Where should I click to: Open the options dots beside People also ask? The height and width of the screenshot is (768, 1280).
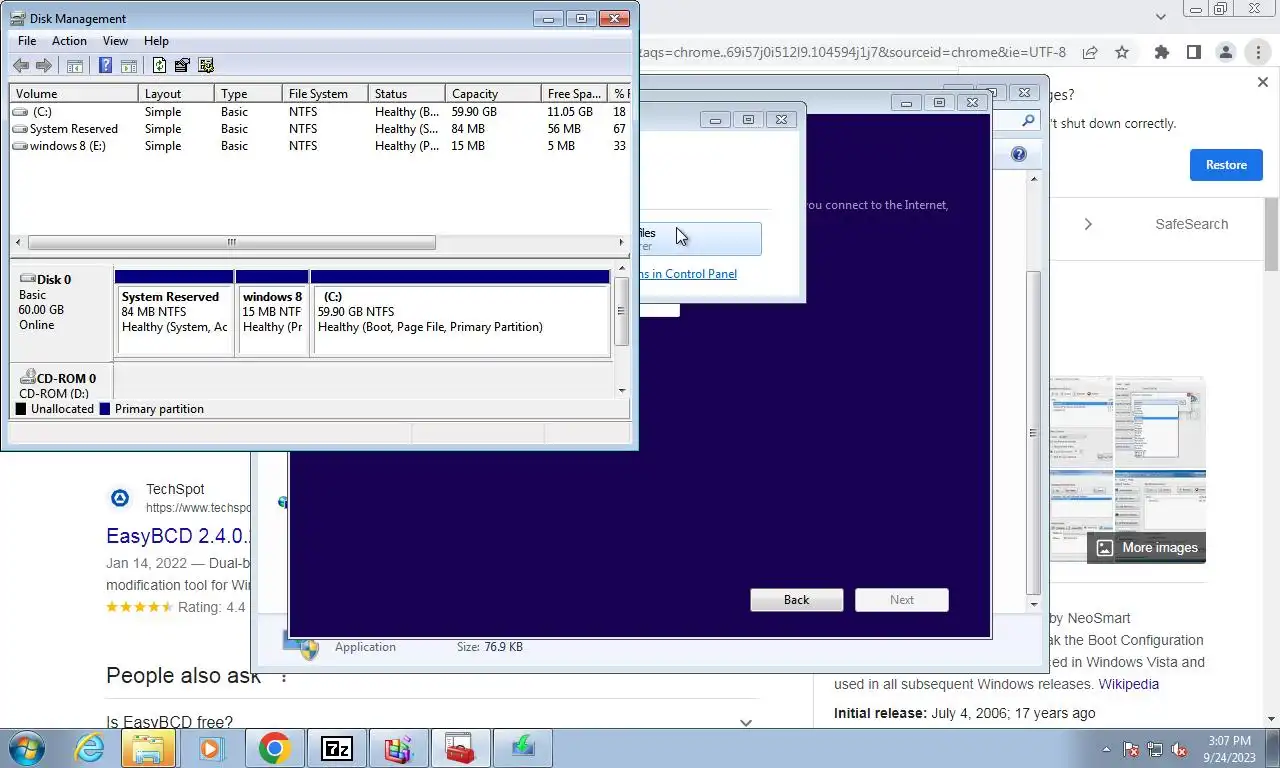click(284, 677)
